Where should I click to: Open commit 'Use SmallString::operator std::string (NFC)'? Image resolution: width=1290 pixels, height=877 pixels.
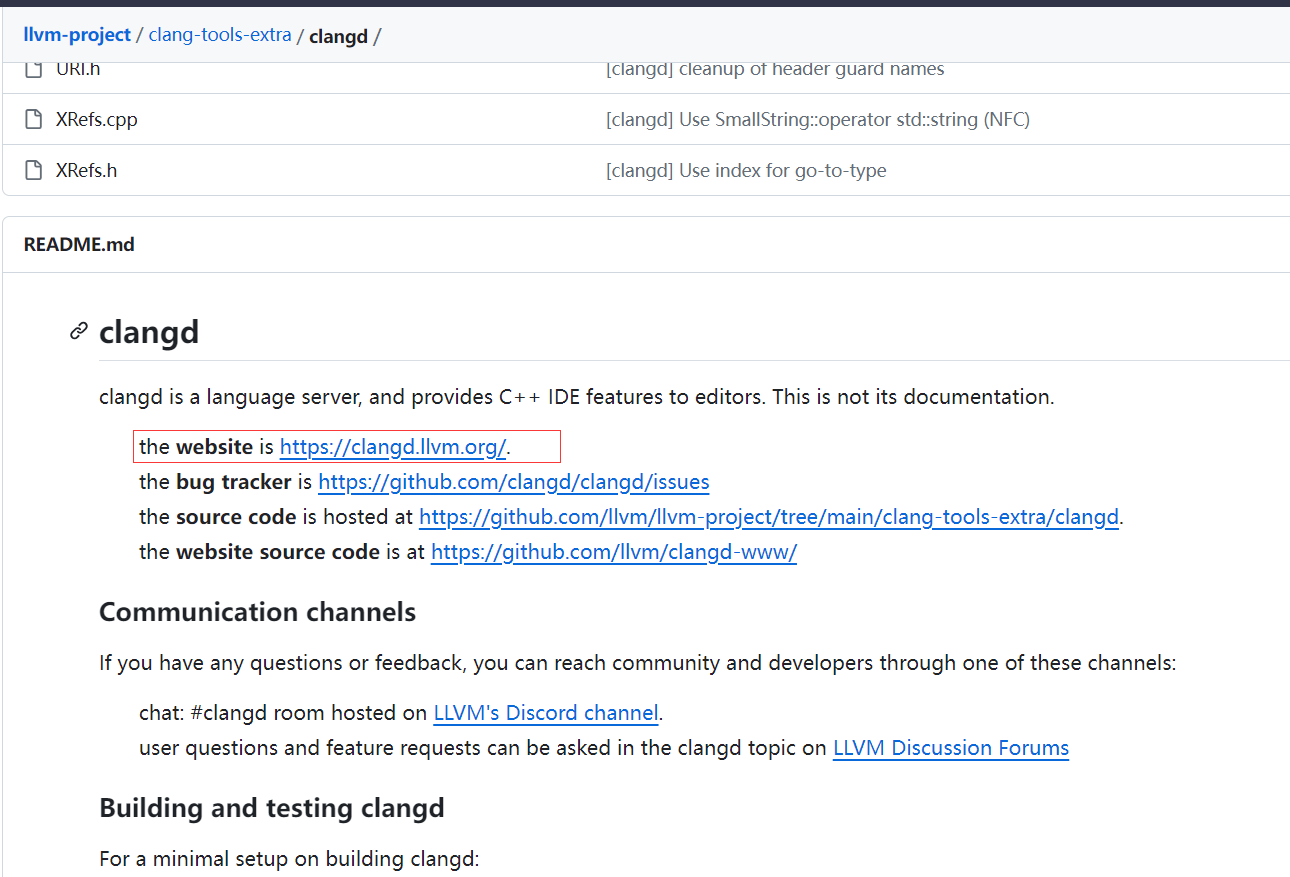tap(817, 120)
